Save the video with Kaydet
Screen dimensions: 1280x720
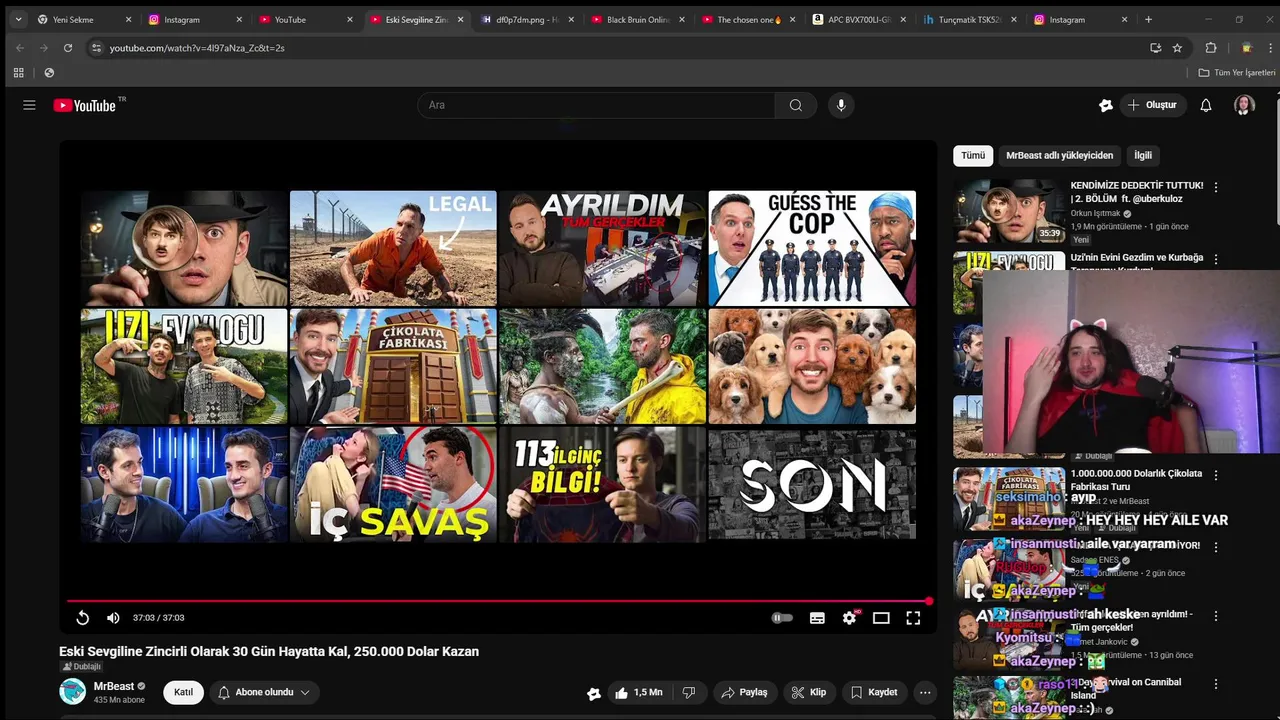tap(874, 692)
